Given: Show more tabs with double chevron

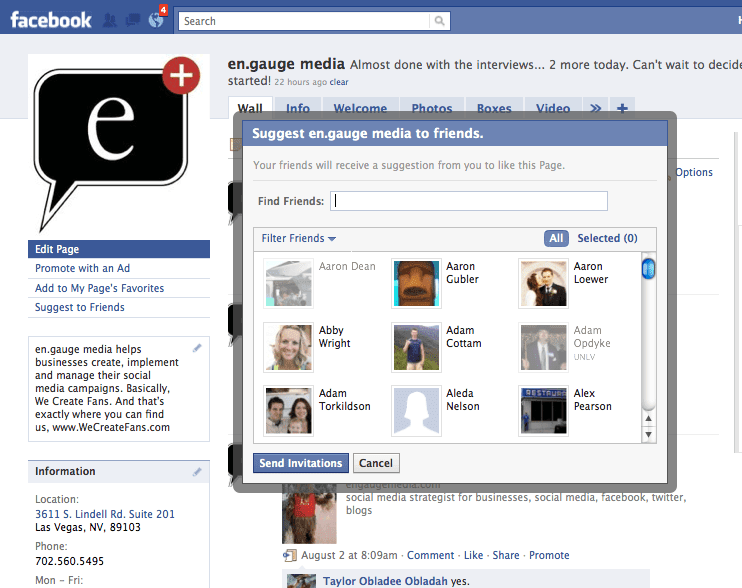Looking at the screenshot, I should [596, 108].
